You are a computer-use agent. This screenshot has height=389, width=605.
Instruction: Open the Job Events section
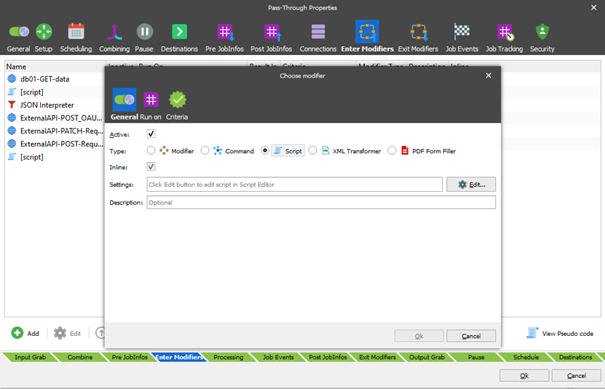click(462, 37)
